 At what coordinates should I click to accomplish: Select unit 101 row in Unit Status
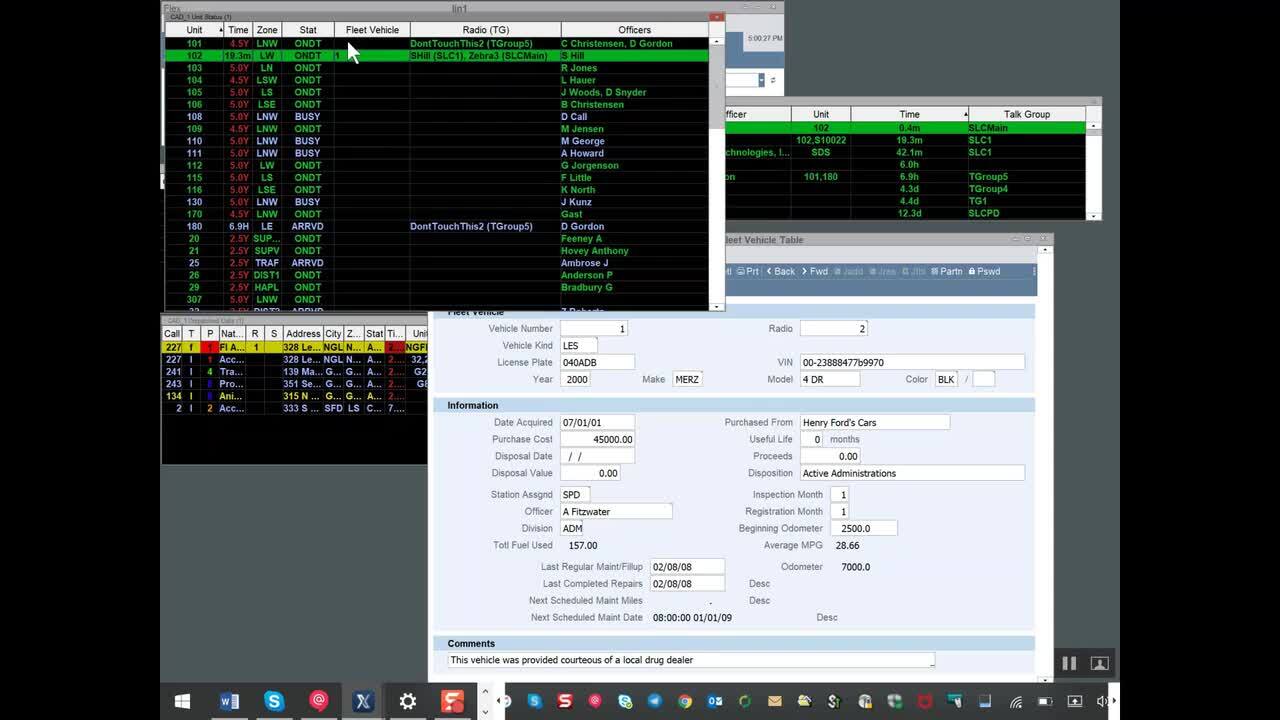[x=194, y=44]
